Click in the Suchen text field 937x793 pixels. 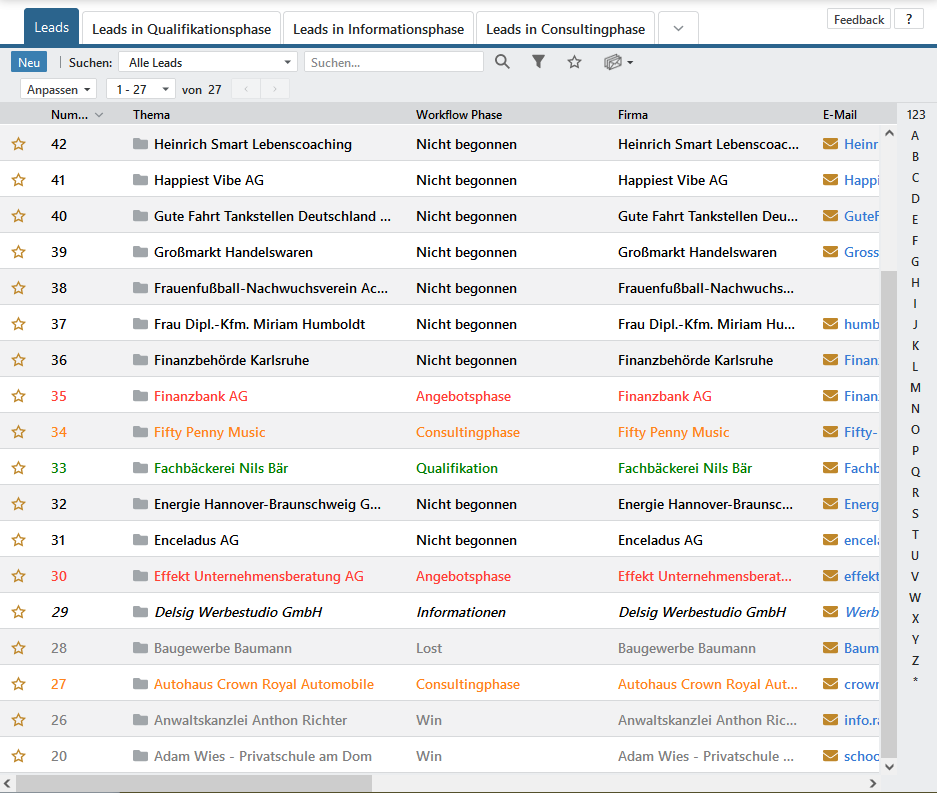click(393, 63)
